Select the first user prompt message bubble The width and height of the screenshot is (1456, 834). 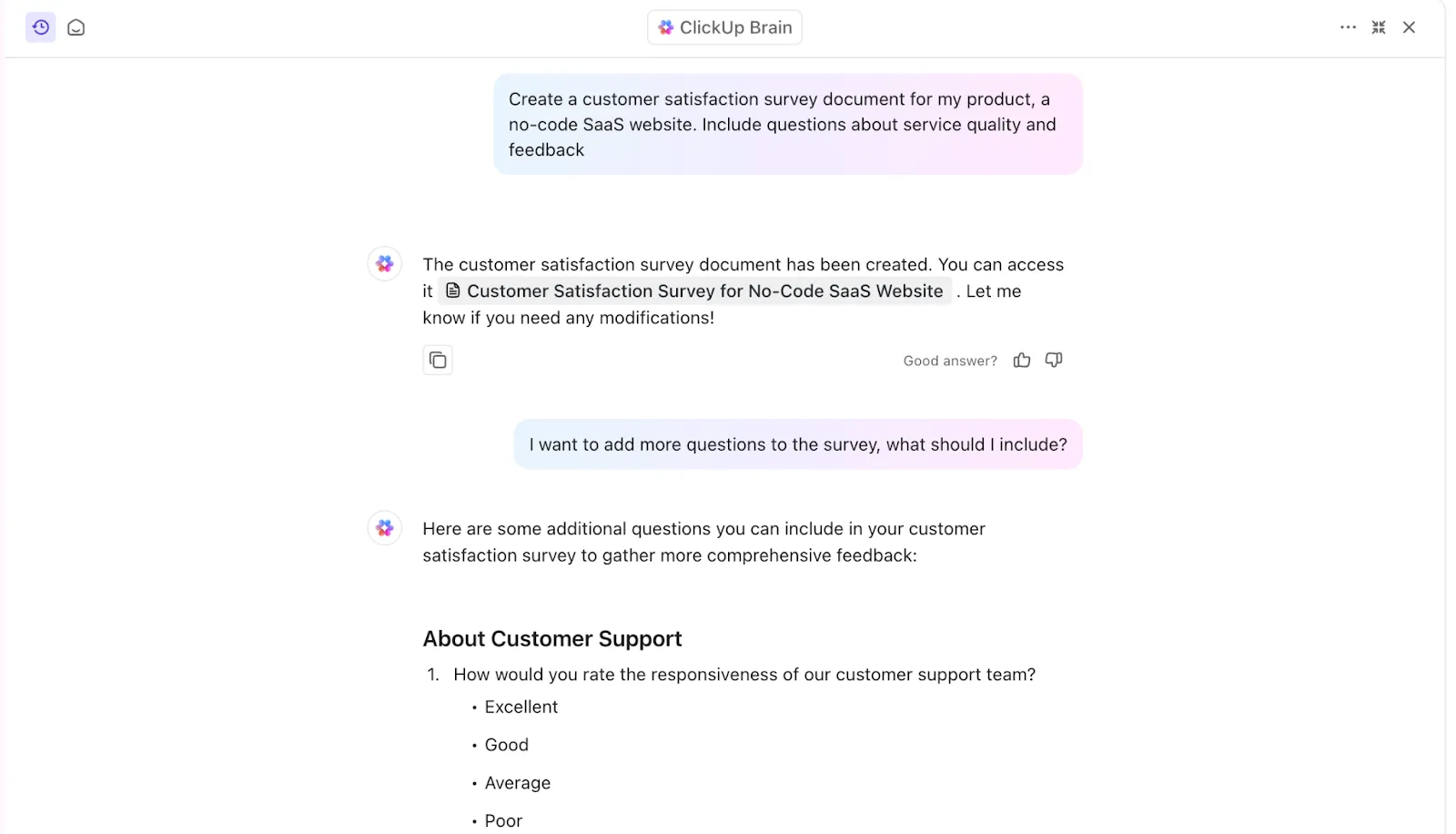[x=788, y=125]
